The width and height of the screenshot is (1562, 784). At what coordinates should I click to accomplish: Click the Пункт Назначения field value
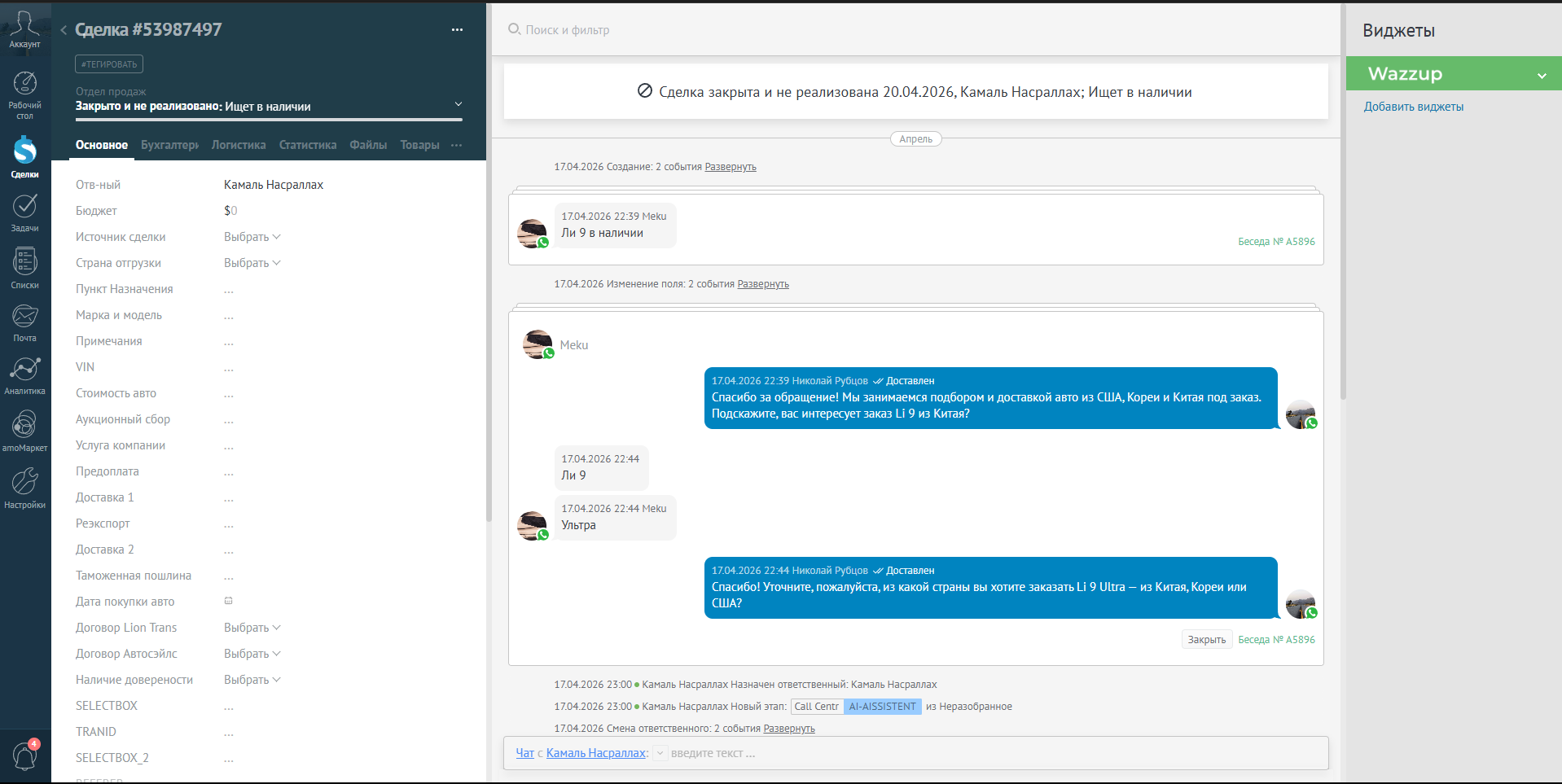coord(229,290)
